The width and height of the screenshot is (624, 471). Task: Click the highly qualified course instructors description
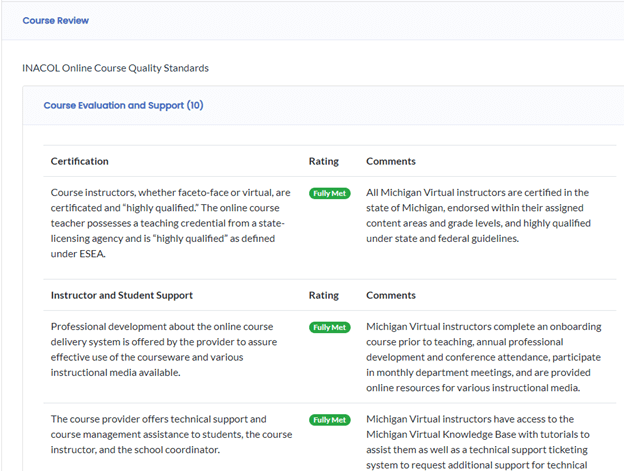170,223
